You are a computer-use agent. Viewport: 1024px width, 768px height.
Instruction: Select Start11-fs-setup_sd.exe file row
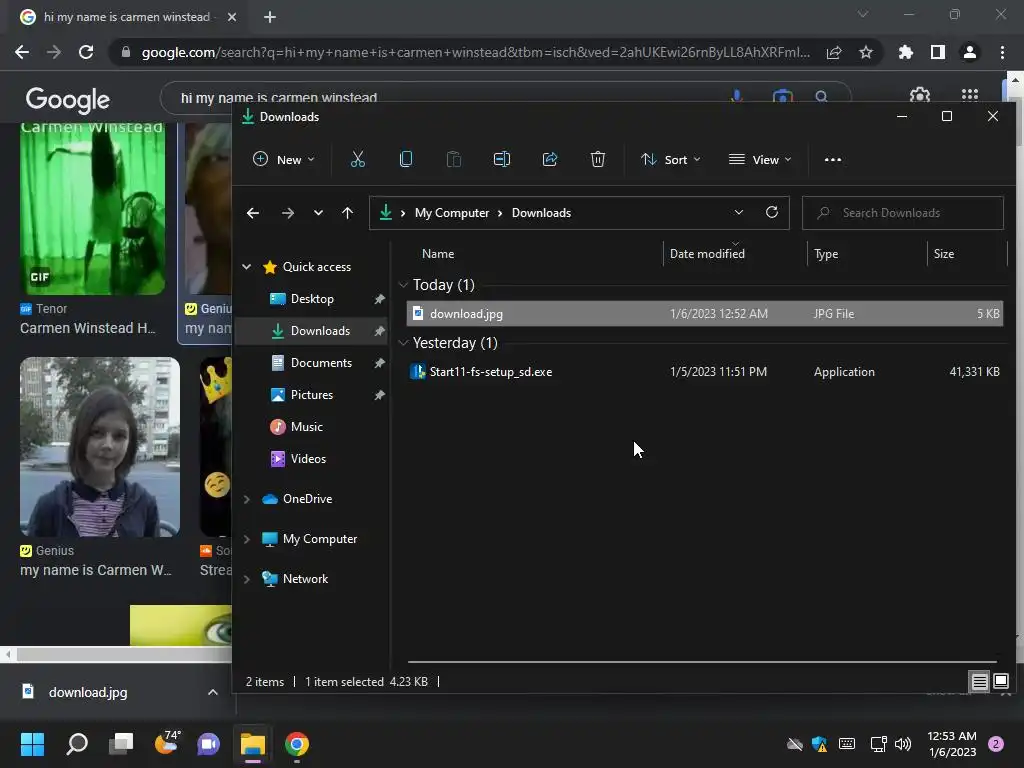coord(705,372)
